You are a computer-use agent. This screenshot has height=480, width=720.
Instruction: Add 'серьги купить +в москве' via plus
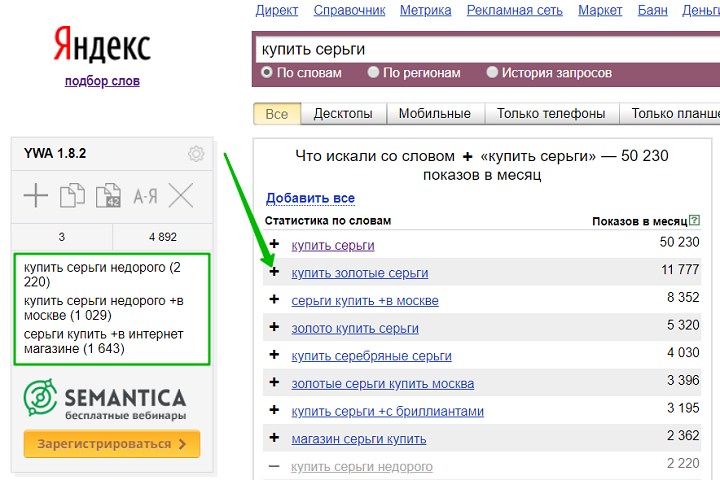point(274,299)
